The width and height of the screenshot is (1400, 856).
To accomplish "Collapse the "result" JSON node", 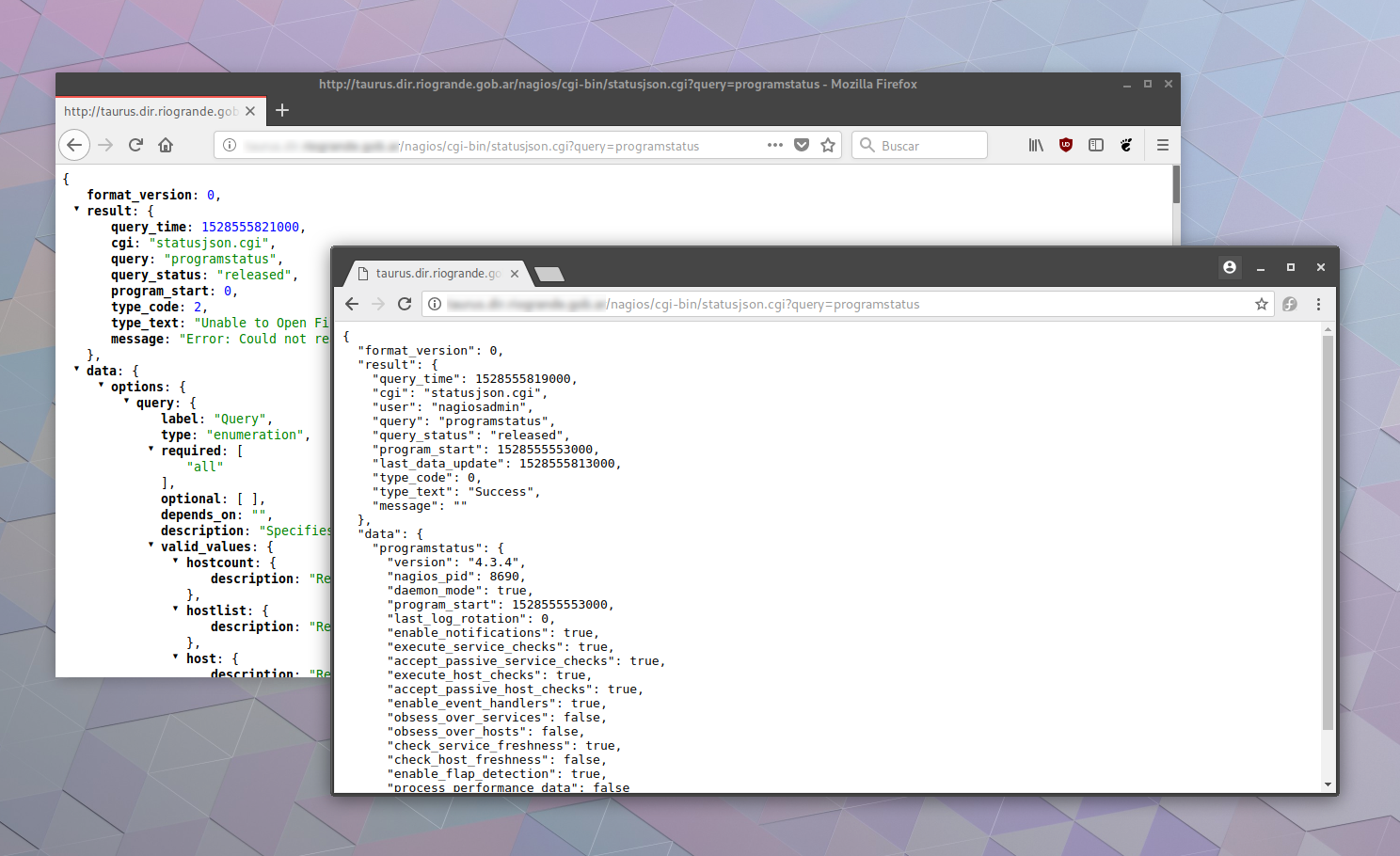I will coord(76,210).
